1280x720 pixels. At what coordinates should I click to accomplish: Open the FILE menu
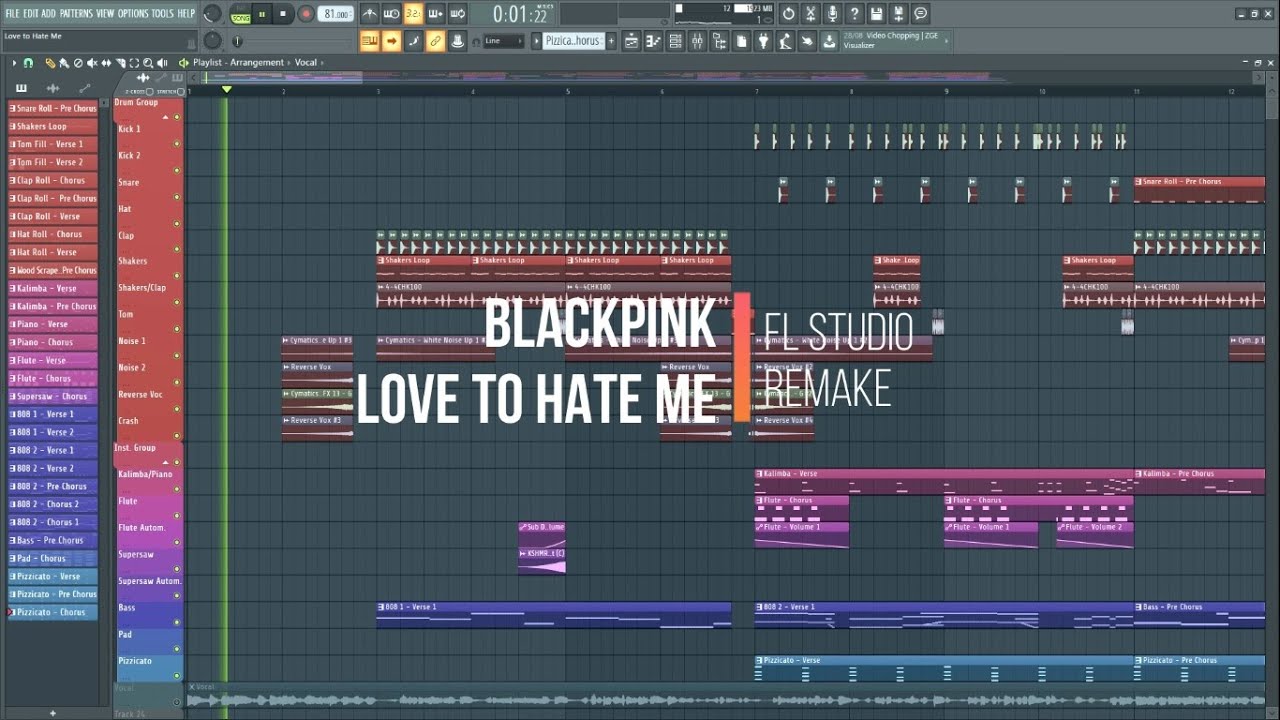click(x=12, y=13)
